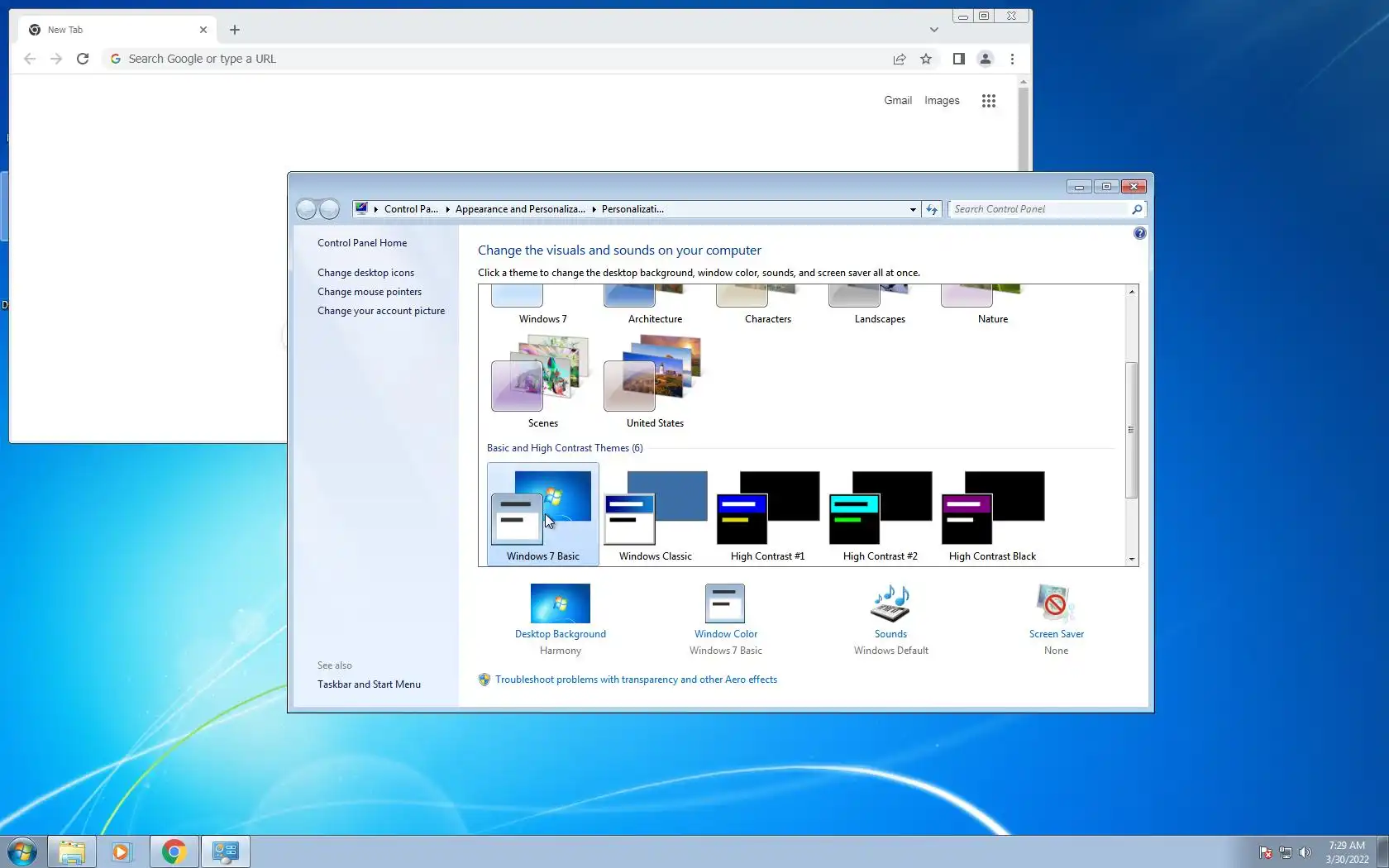Viewport: 1389px width, 868px height.
Task: Open the Windows Start menu
Action: pos(22,851)
